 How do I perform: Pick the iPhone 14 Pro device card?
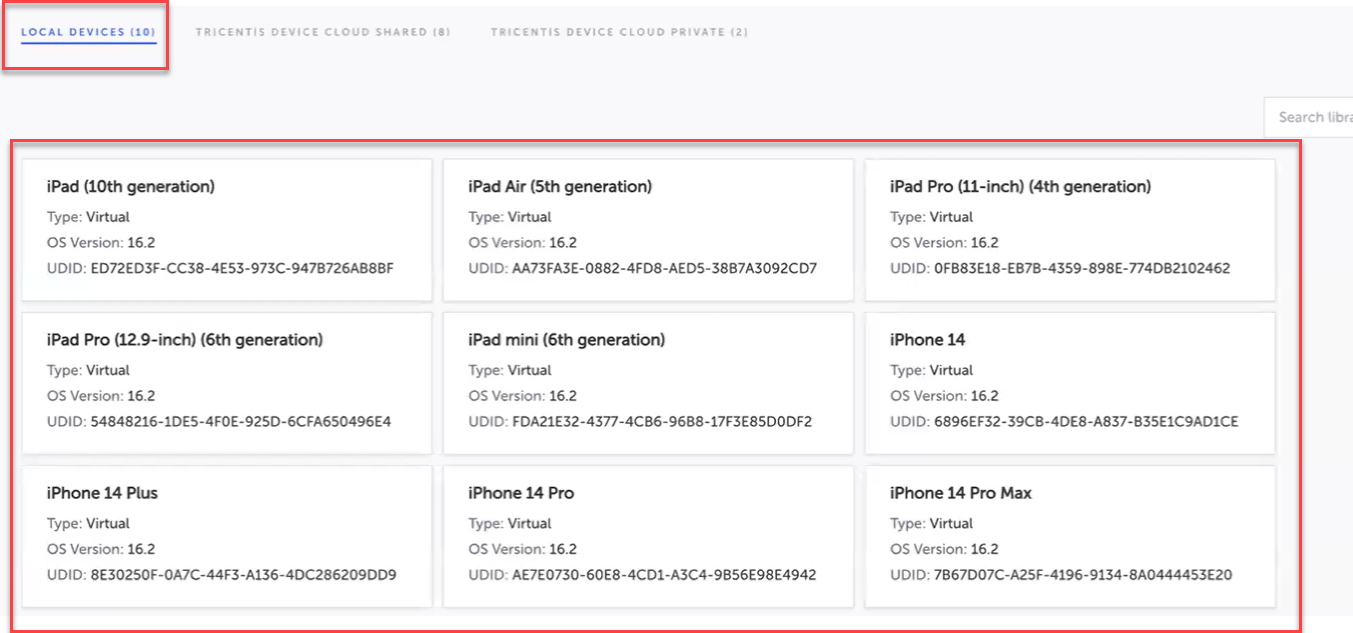pyautogui.click(x=648, y=535)
